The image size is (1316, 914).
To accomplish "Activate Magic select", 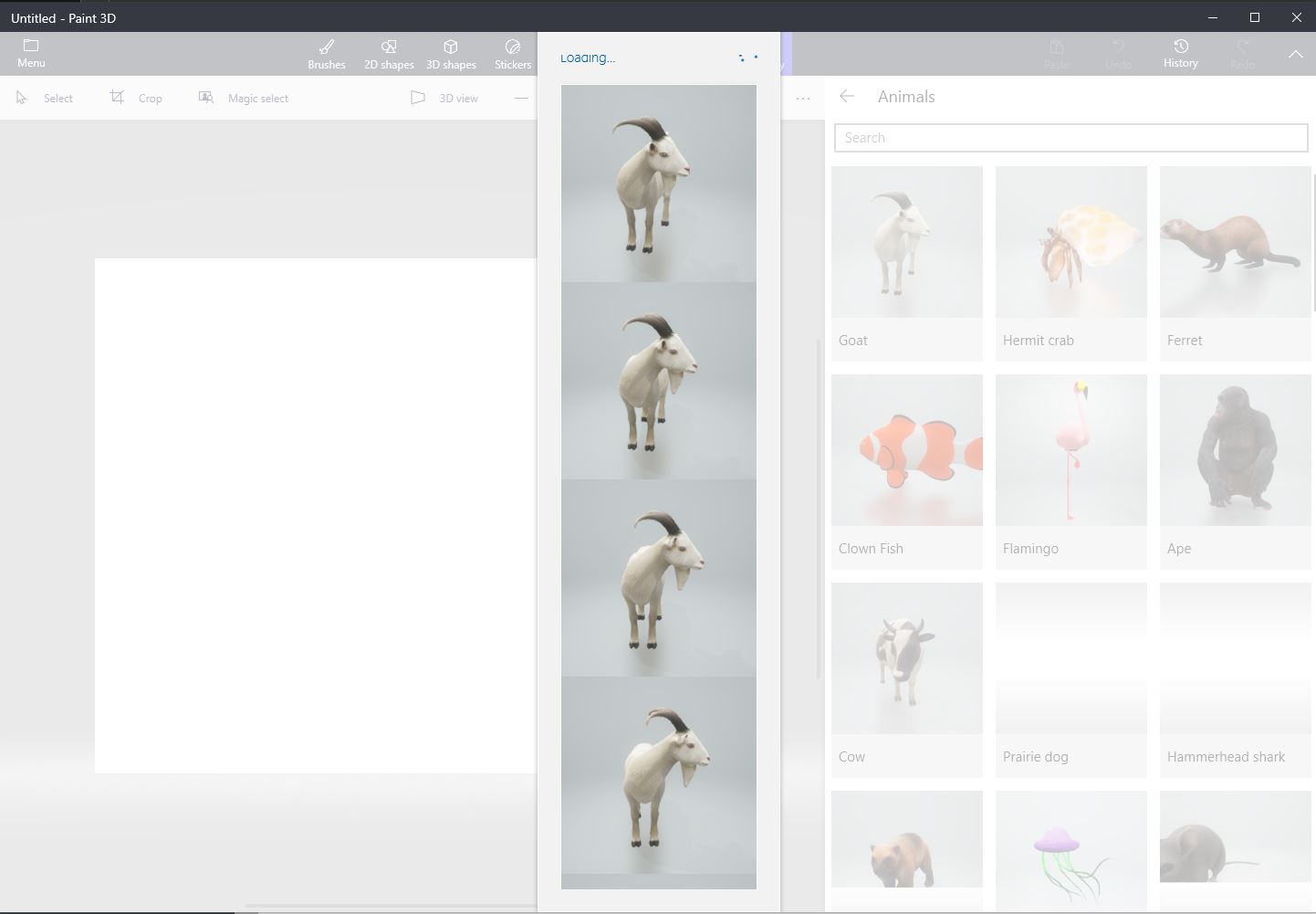I will (244, 98).
